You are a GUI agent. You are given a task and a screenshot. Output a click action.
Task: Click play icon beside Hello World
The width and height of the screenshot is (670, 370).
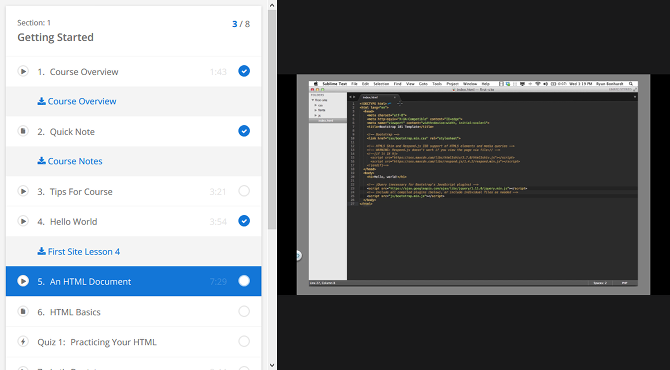click(23, 221)
